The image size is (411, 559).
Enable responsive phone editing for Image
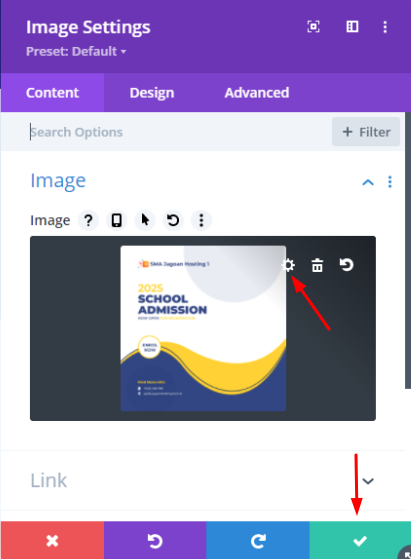(116, 220)
